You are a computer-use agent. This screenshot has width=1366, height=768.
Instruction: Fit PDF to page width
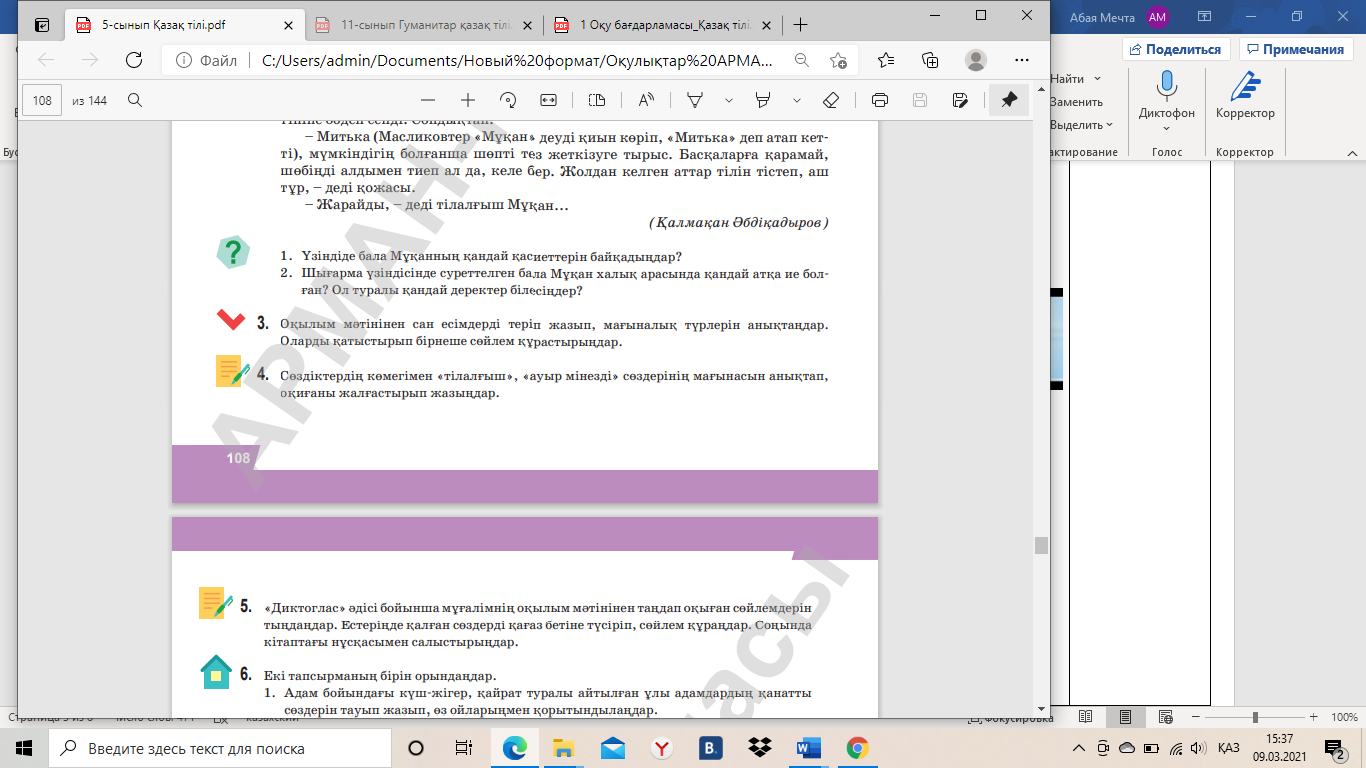pos(548,100)
